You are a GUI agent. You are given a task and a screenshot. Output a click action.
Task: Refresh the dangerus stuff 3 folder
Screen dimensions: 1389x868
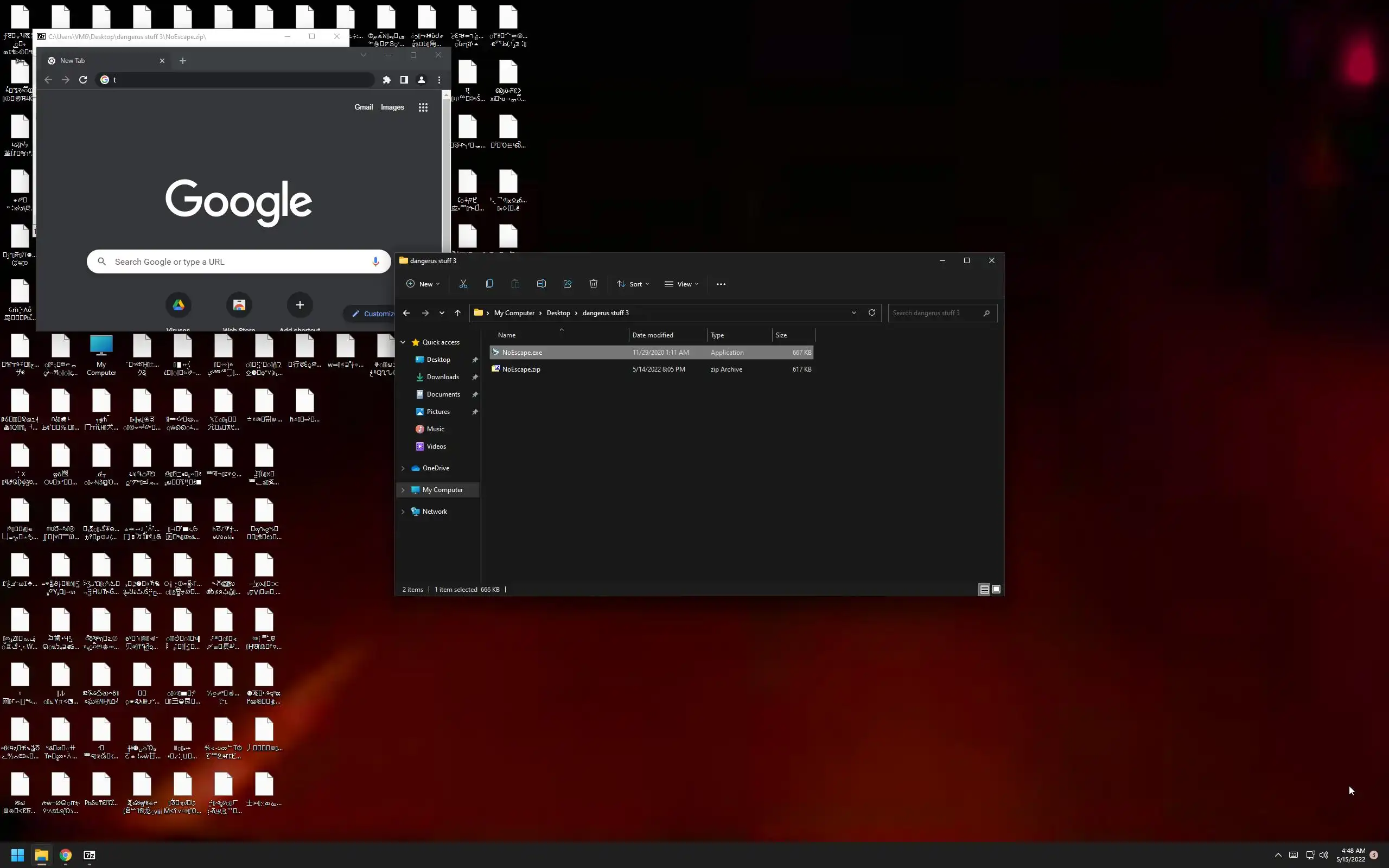[x=871, y=313]
